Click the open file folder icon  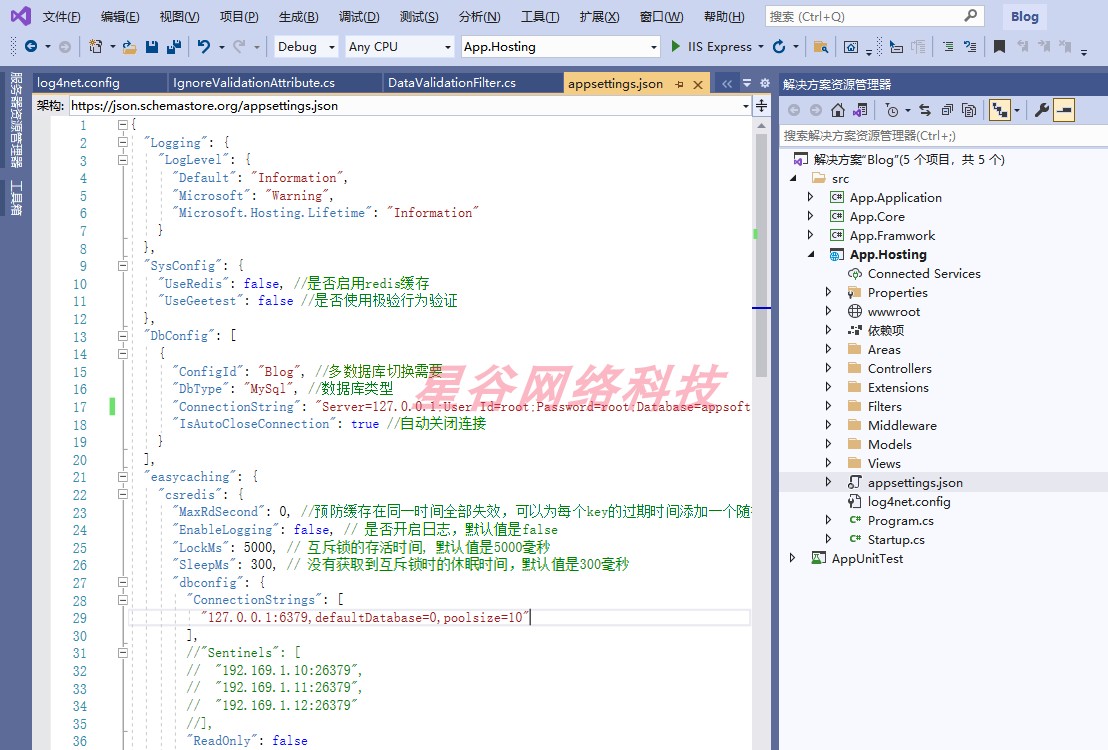click(x=129, y=47)
